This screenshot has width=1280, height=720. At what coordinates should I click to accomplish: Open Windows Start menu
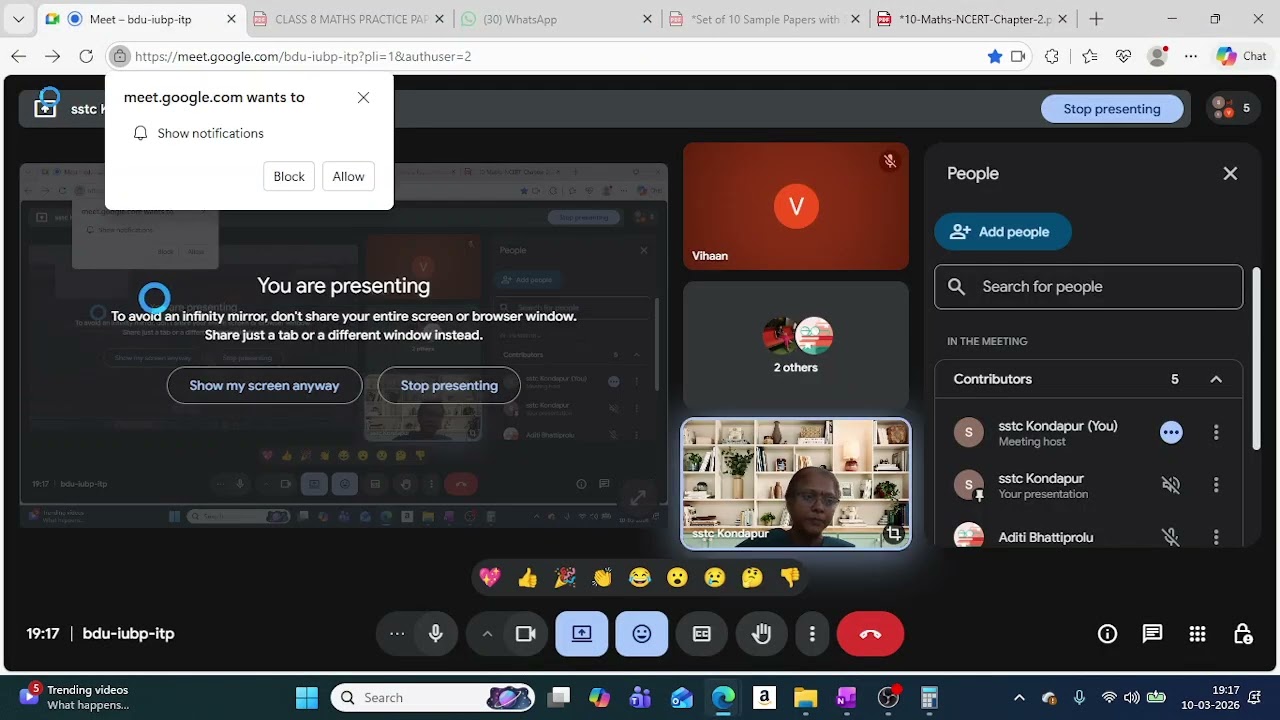click(x=307, y=698)
